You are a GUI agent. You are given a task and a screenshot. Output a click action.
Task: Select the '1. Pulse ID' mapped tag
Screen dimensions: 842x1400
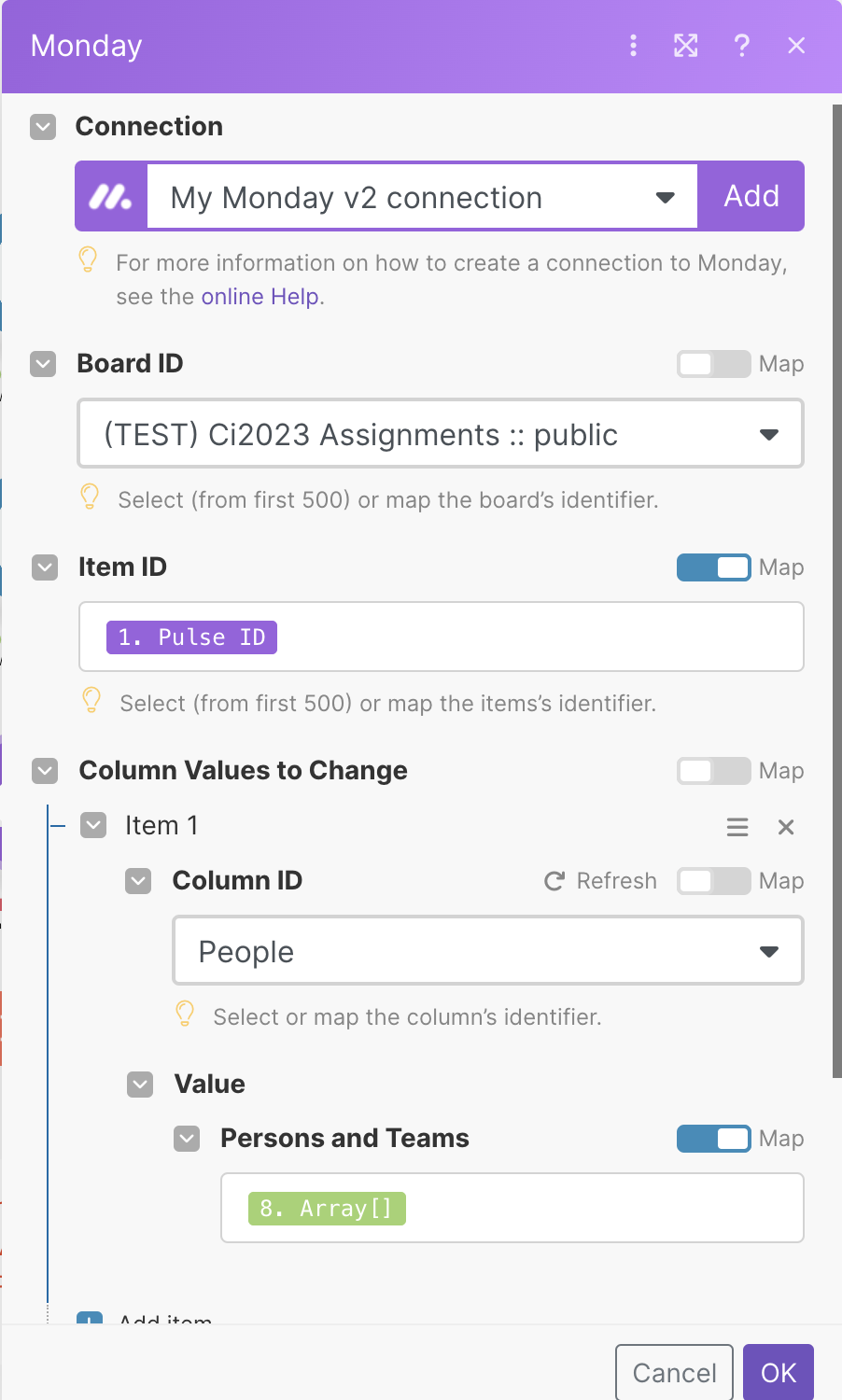[191, 637]
